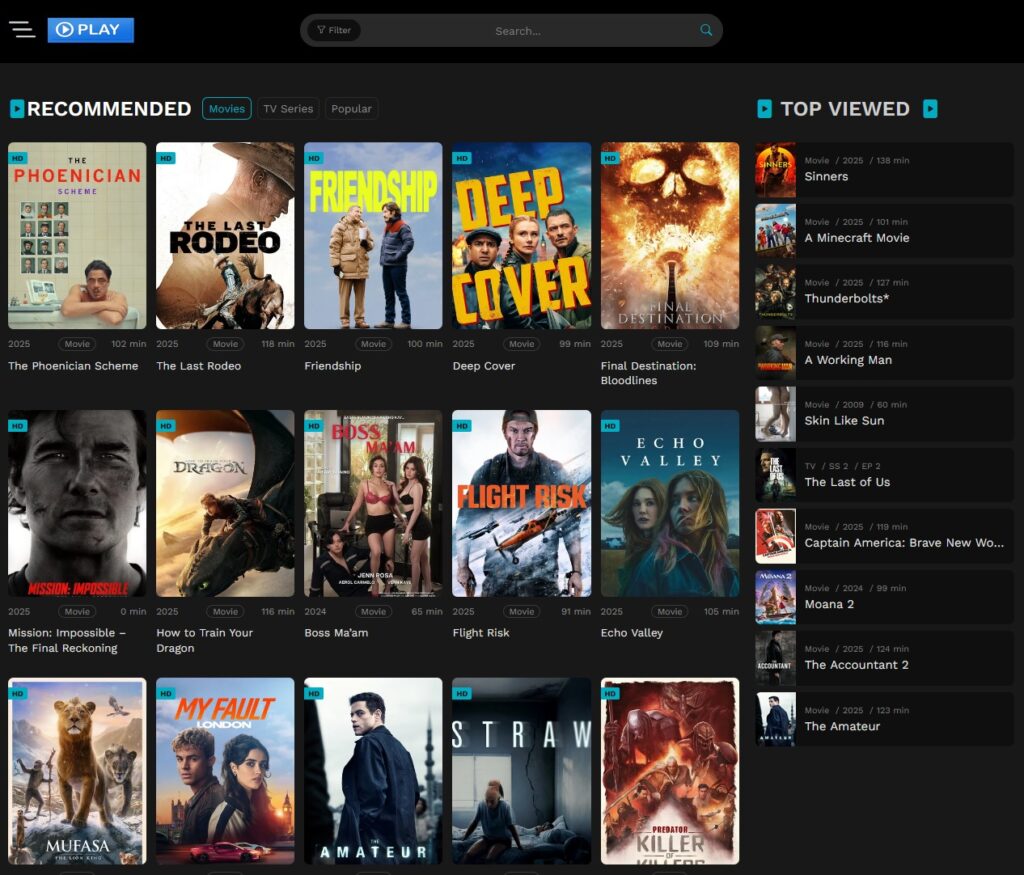This screenshot has width=1024, height=875.
Task: Click the search magnifier icon
Action: 705,30
